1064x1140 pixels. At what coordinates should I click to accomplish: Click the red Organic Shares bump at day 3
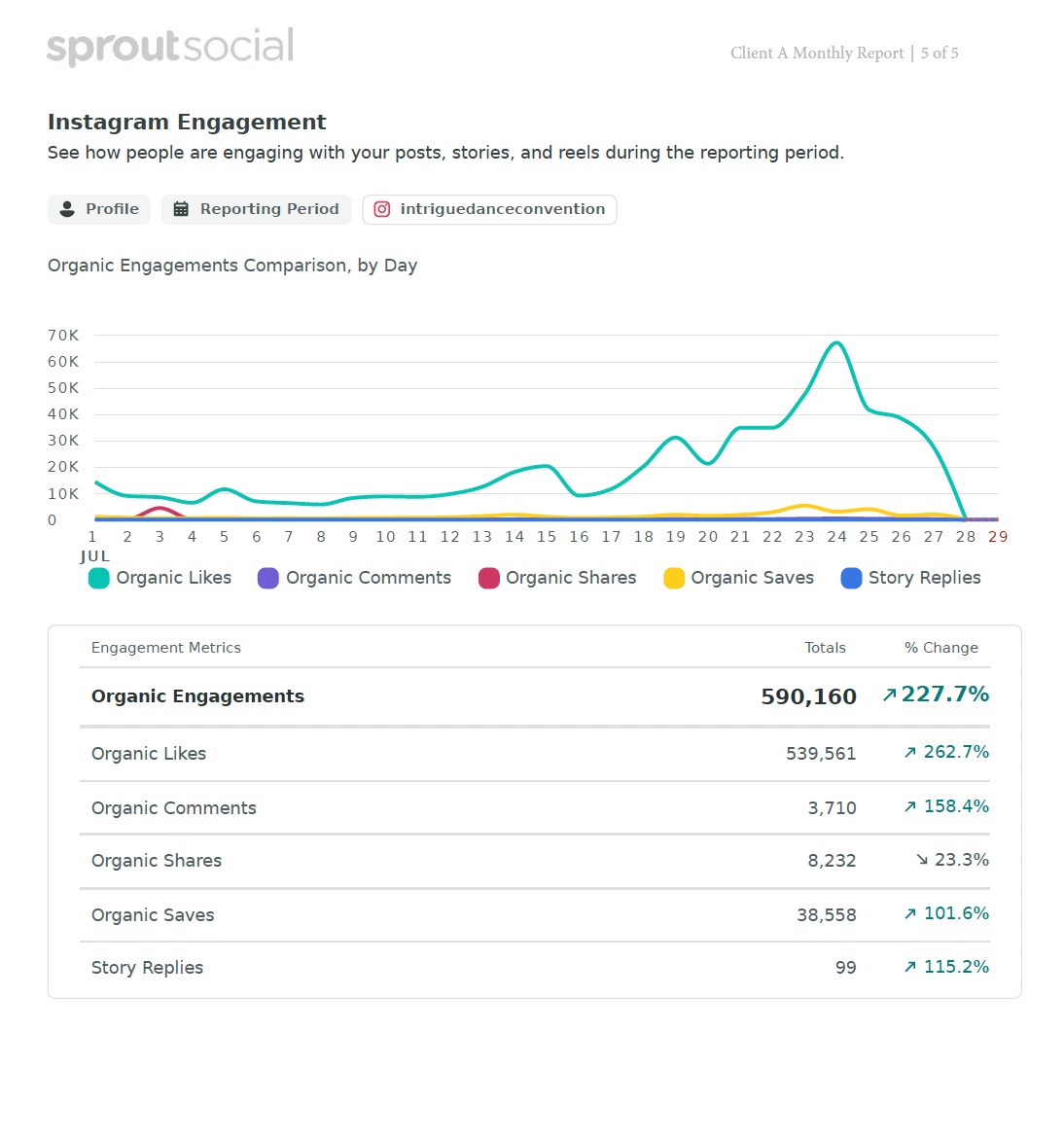(160, 510)
